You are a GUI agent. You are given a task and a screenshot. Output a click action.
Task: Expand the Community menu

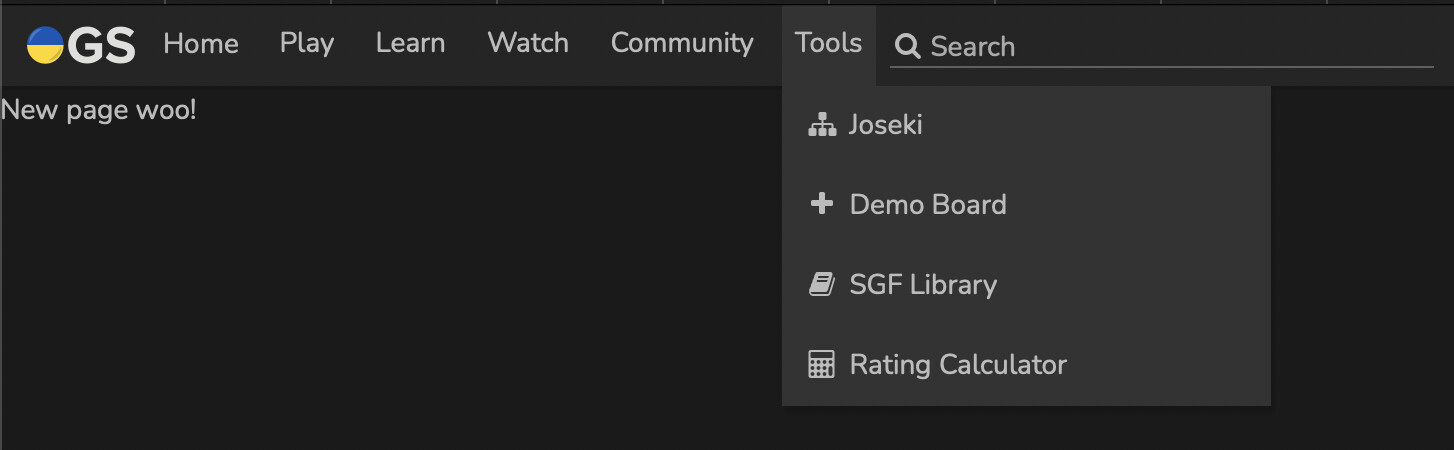(x=682, y=43)
